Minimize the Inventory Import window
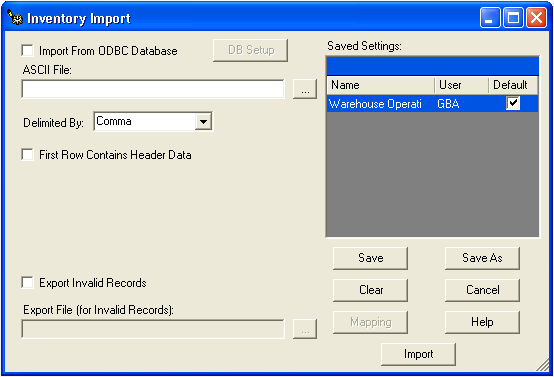 (x=490, y=18)
